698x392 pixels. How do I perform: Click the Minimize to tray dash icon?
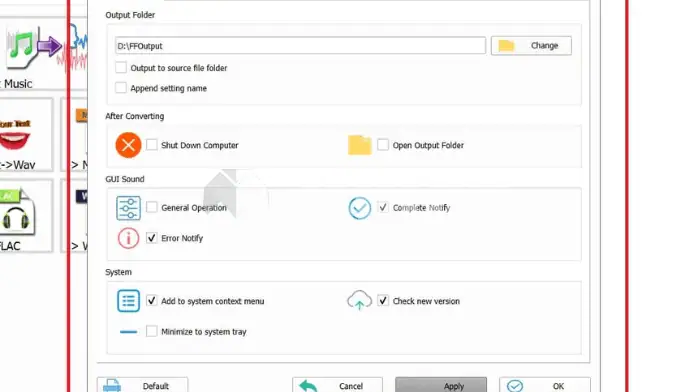coord(128,331)
